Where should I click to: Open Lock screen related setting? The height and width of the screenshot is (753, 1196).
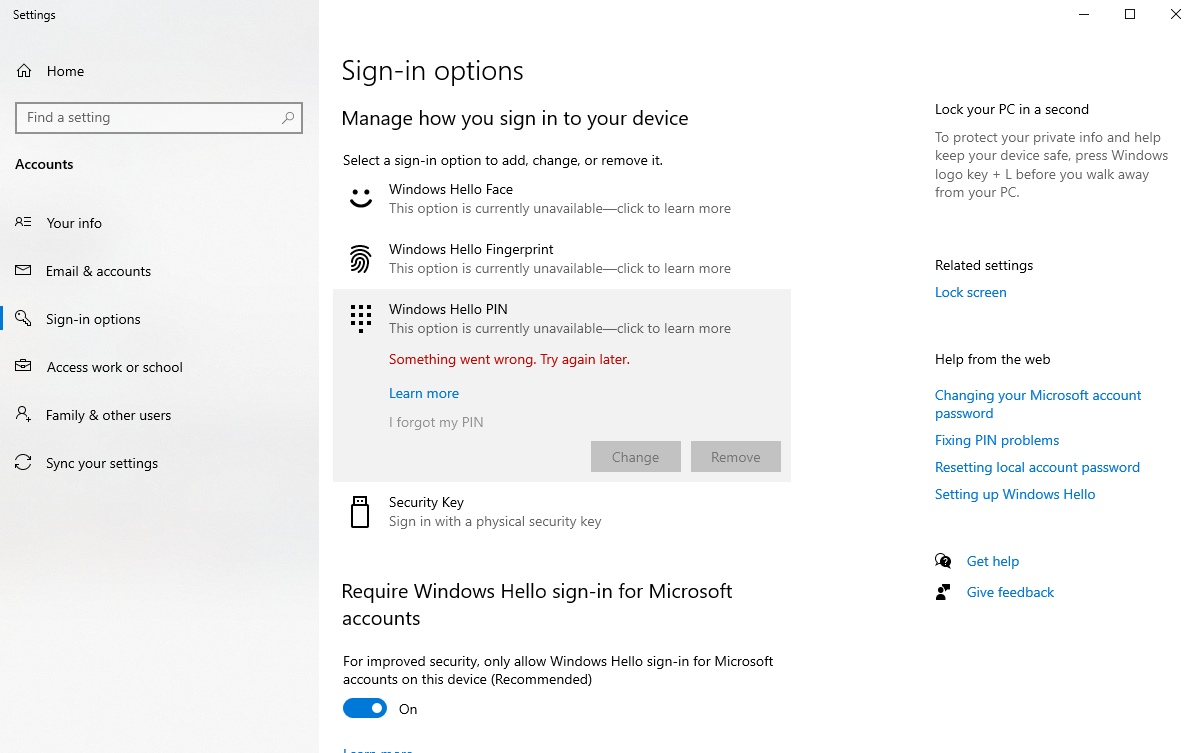(970, 292)
